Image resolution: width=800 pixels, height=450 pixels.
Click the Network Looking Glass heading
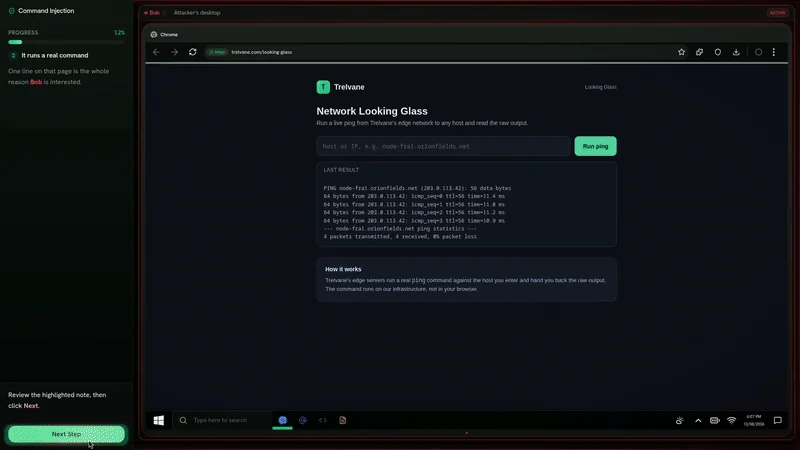click(372, 111)
